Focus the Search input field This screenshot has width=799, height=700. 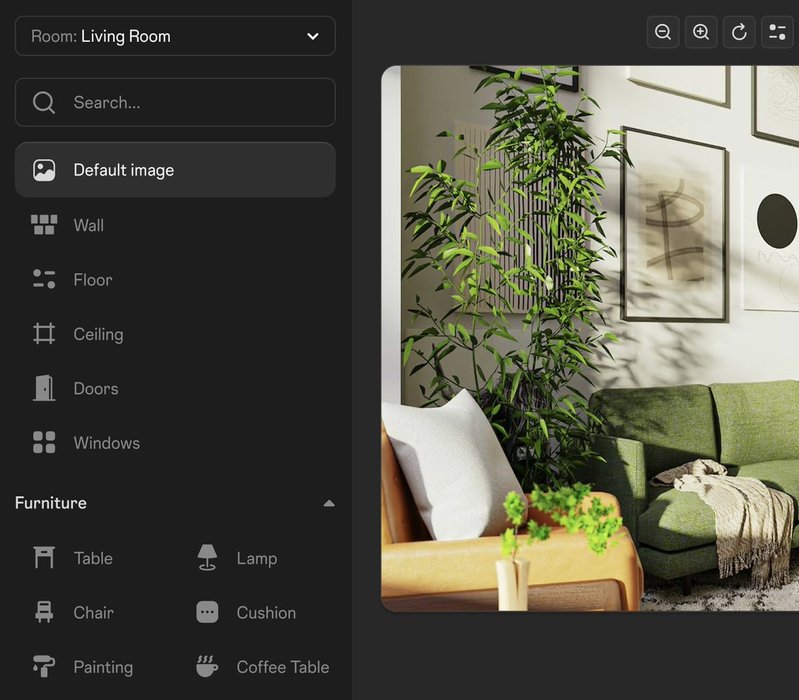(x=175, y=102)
